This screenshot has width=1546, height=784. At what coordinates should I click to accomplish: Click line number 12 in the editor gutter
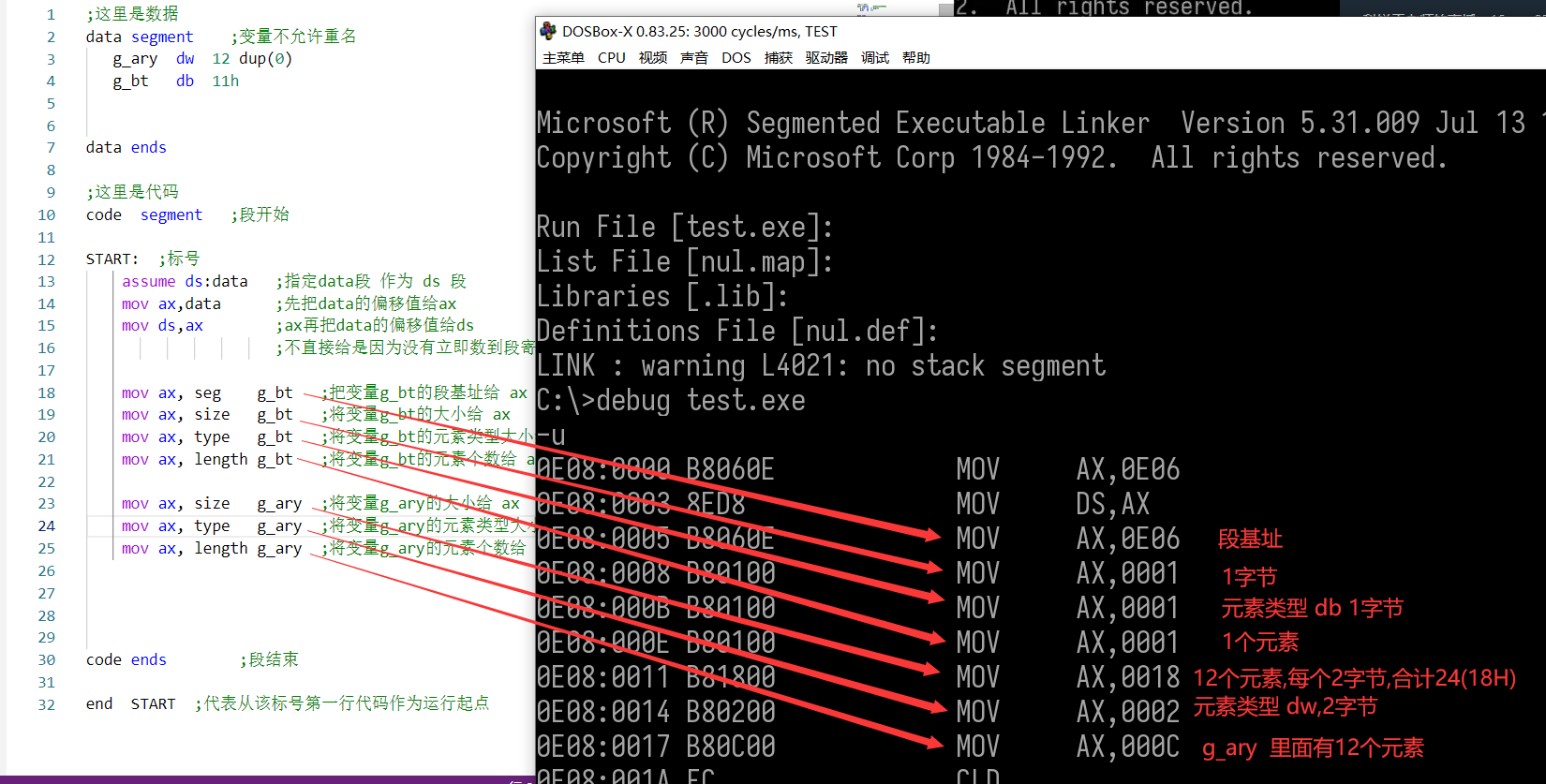coord(47,259)
